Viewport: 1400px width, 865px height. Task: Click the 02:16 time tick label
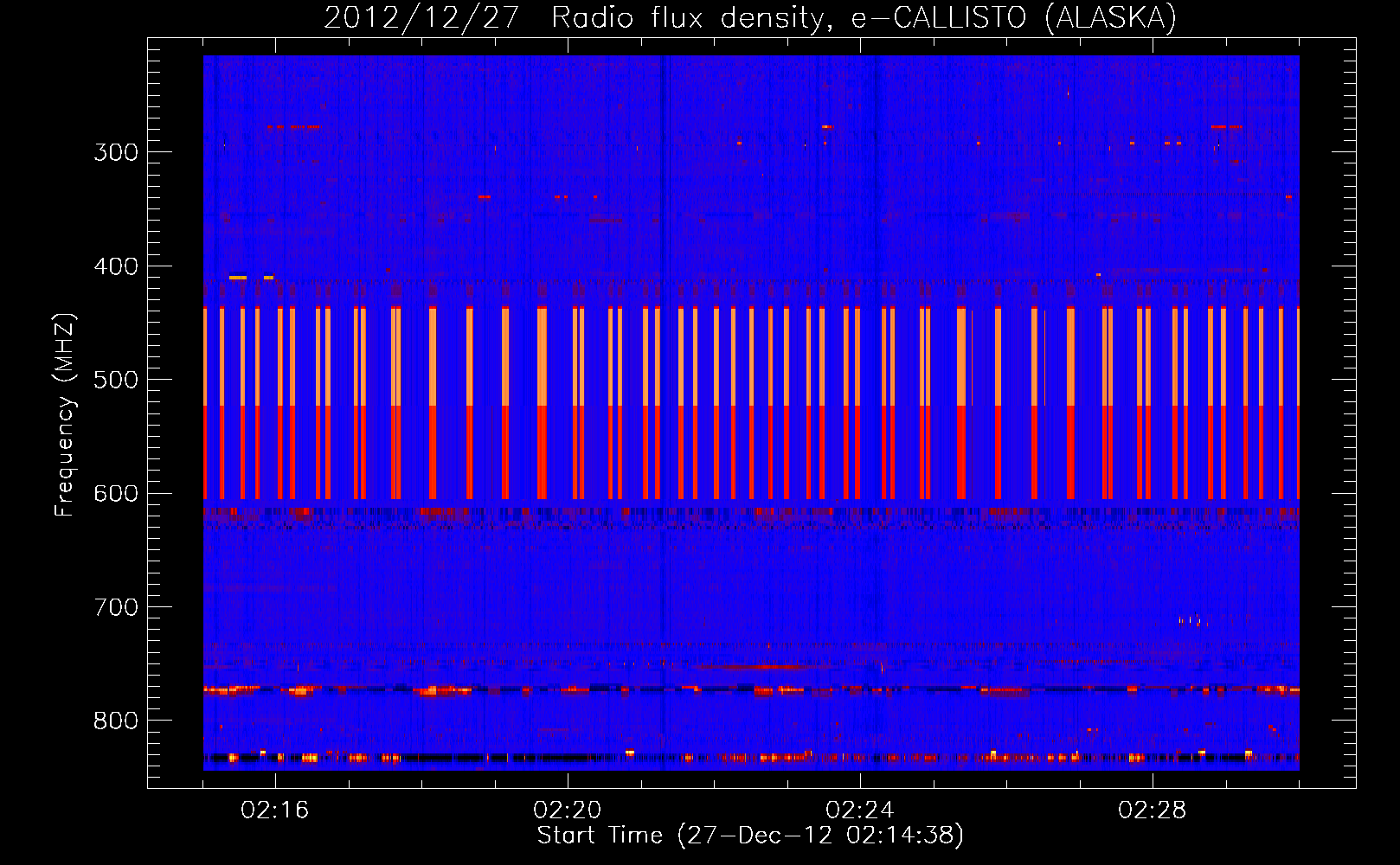[x=275, y=811]
